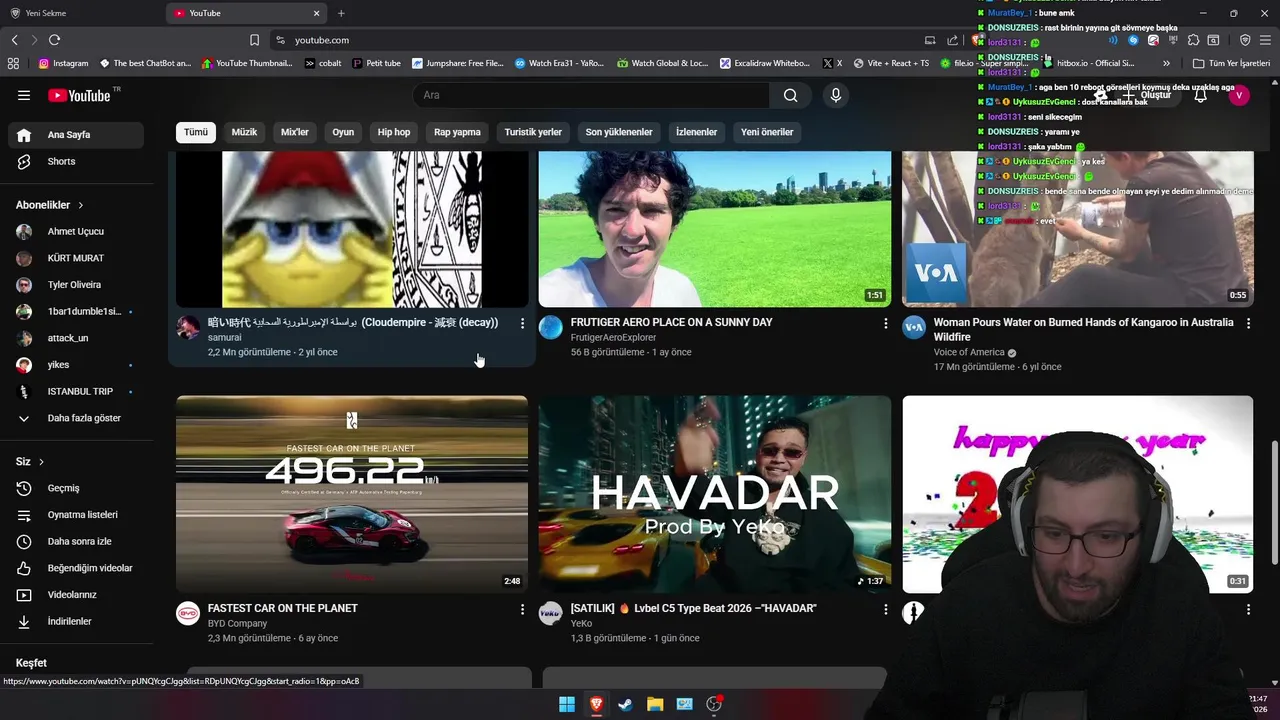
Task: Open İndirilenler in sidebar
Action: point(76,621)
